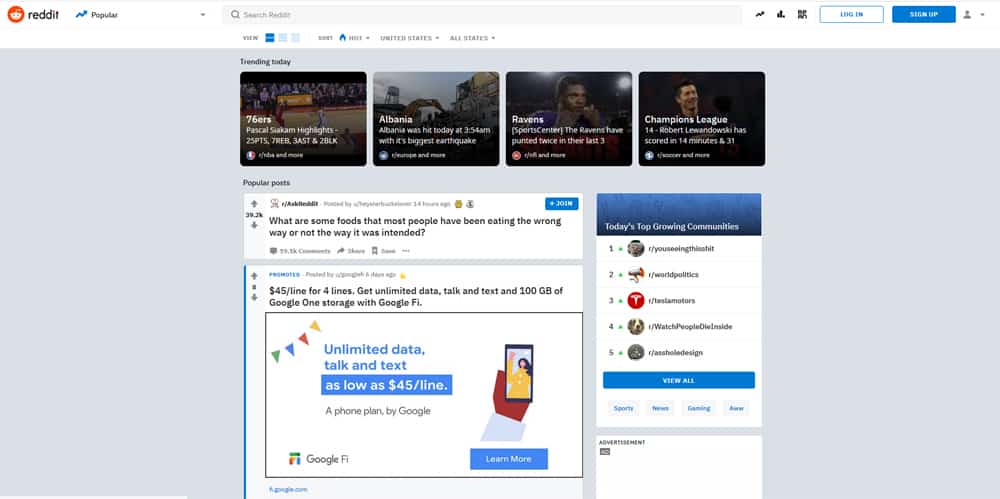This screenshot has width=1000, height=499.
Task: Click the r/nba and more link
Action: point(279,155)
